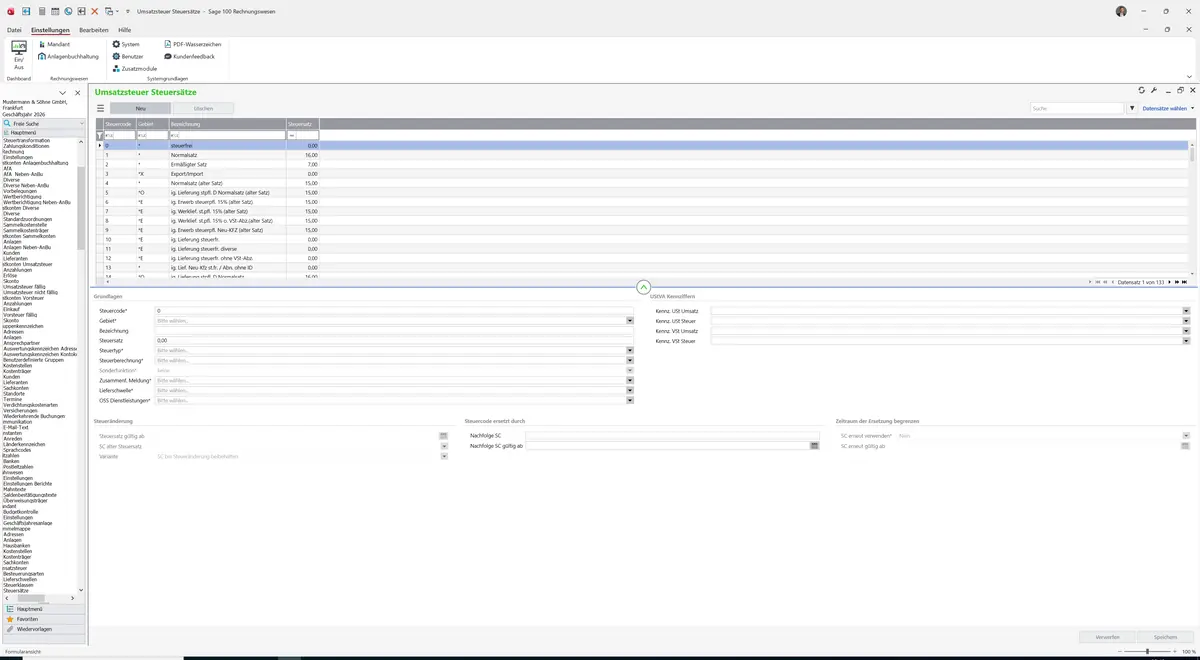Open Zusatzmodule in Systemgrundlagen

tap(135, 68)
